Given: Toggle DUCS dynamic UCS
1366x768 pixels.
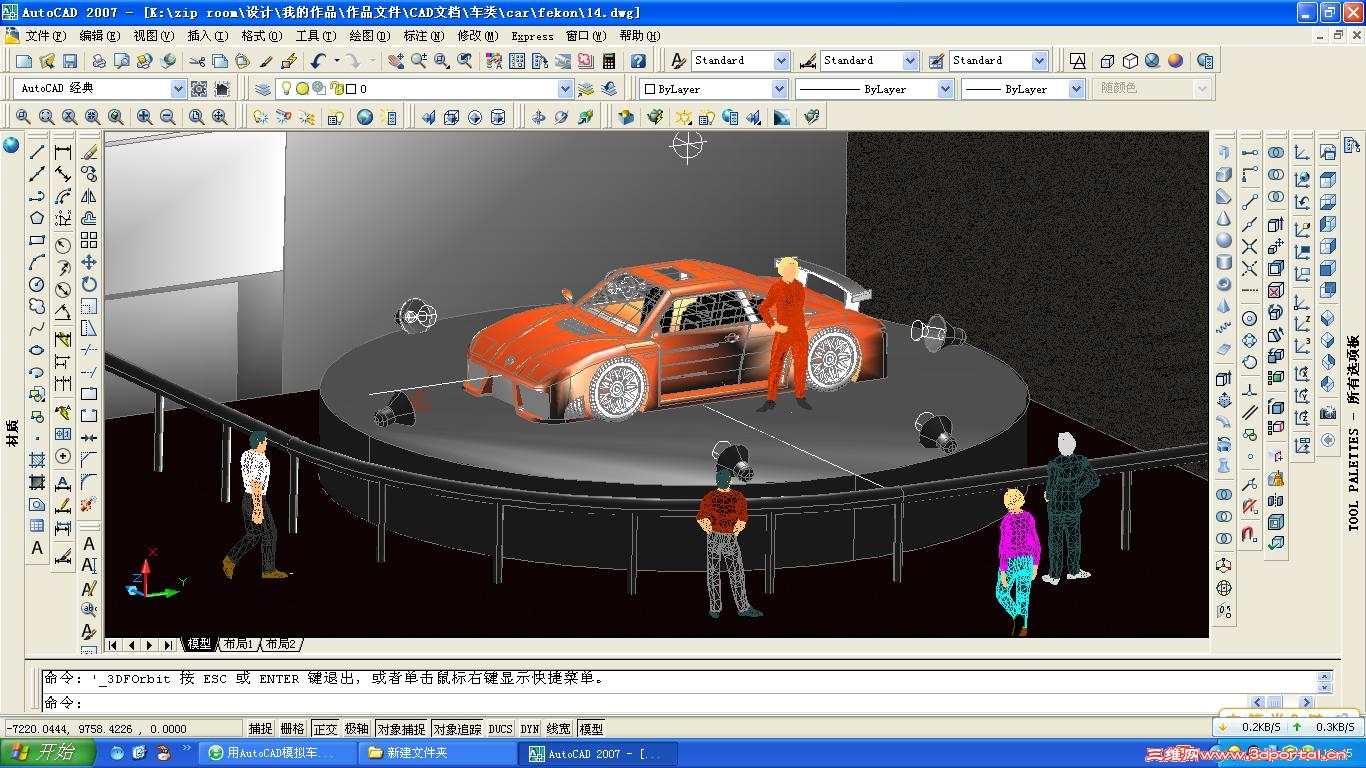Looking at the screenshot, I should (501, 729).
